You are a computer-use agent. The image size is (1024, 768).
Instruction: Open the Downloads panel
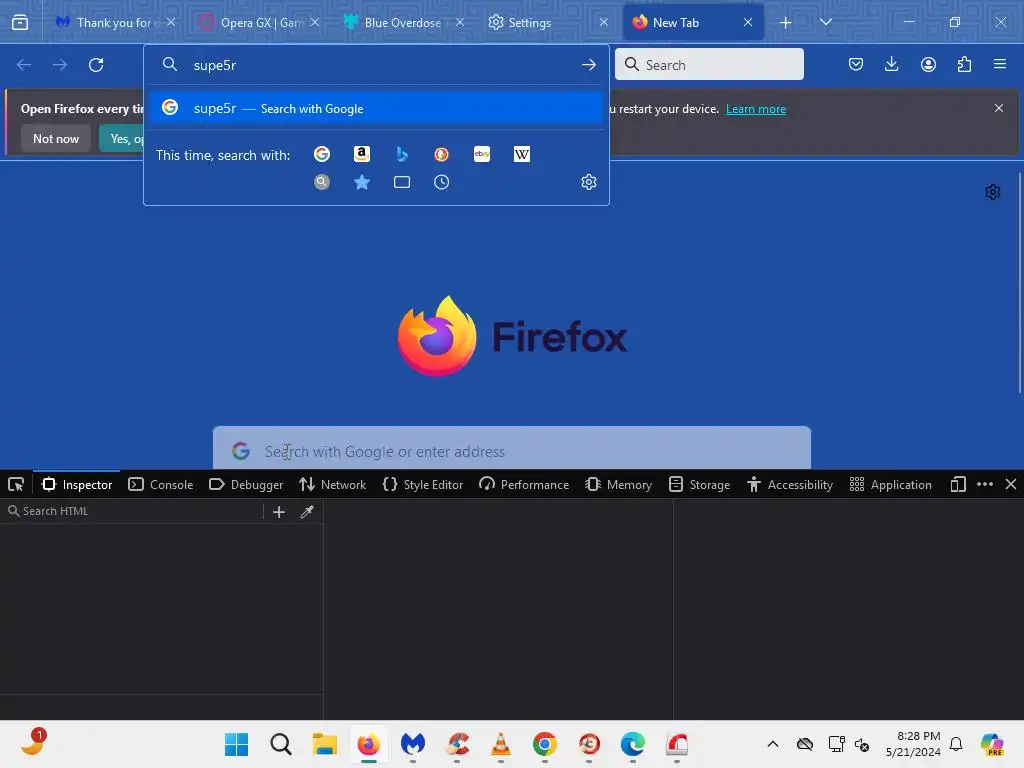[x=891, y=64]
